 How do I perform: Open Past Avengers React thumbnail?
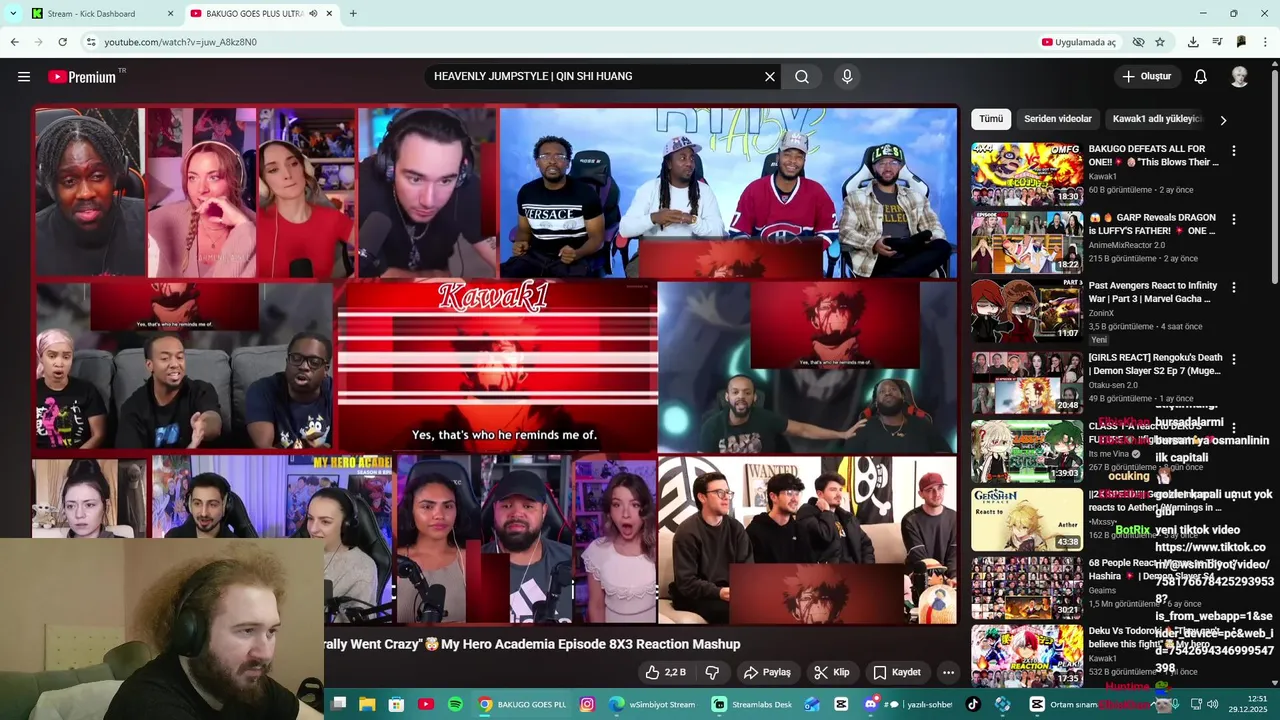pyautogui.click(x=1027, y=310)
